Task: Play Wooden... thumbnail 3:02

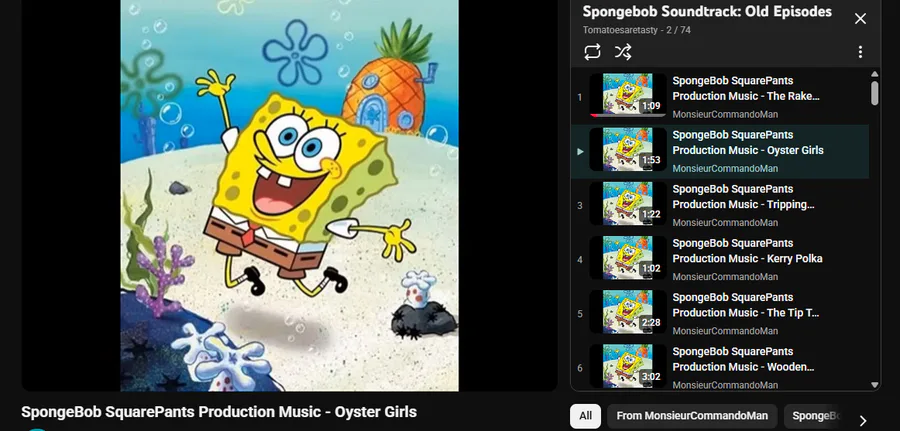Action: tap(629, 366)
